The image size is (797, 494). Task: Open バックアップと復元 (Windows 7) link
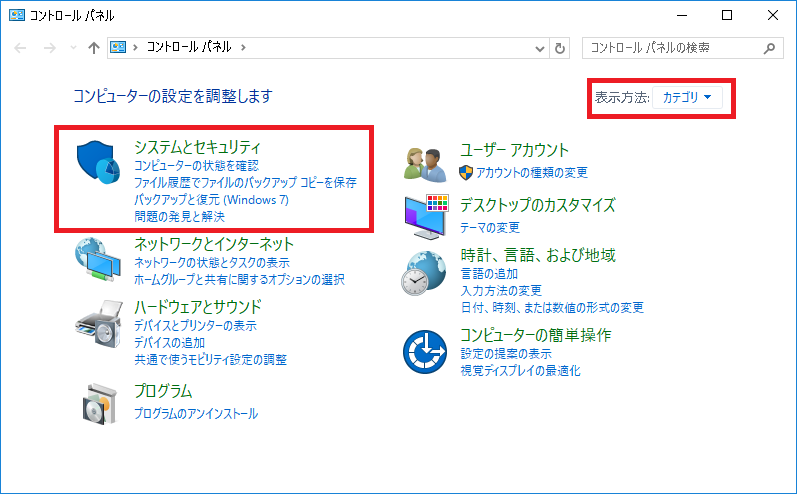pos(211,200)
